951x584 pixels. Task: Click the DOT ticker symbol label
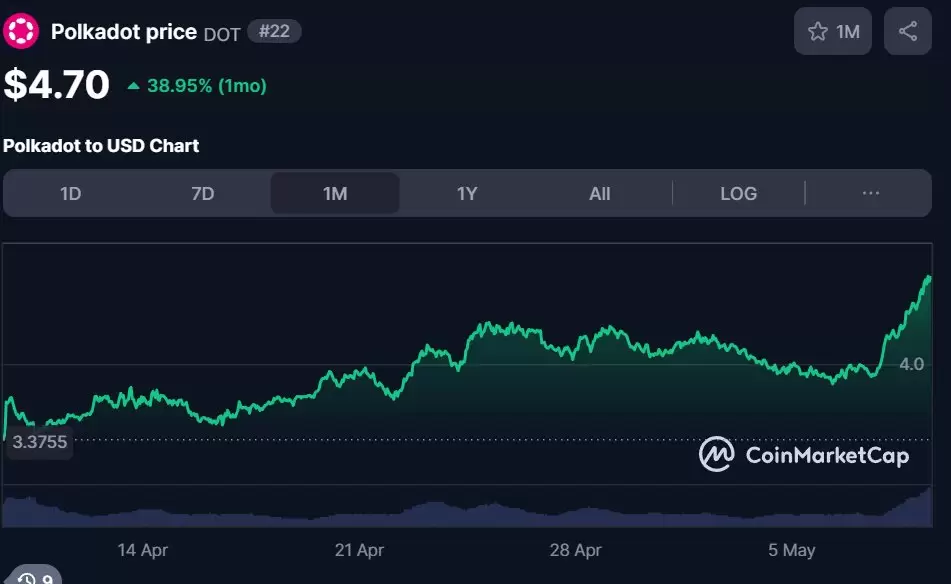click(x=222, y=35)
